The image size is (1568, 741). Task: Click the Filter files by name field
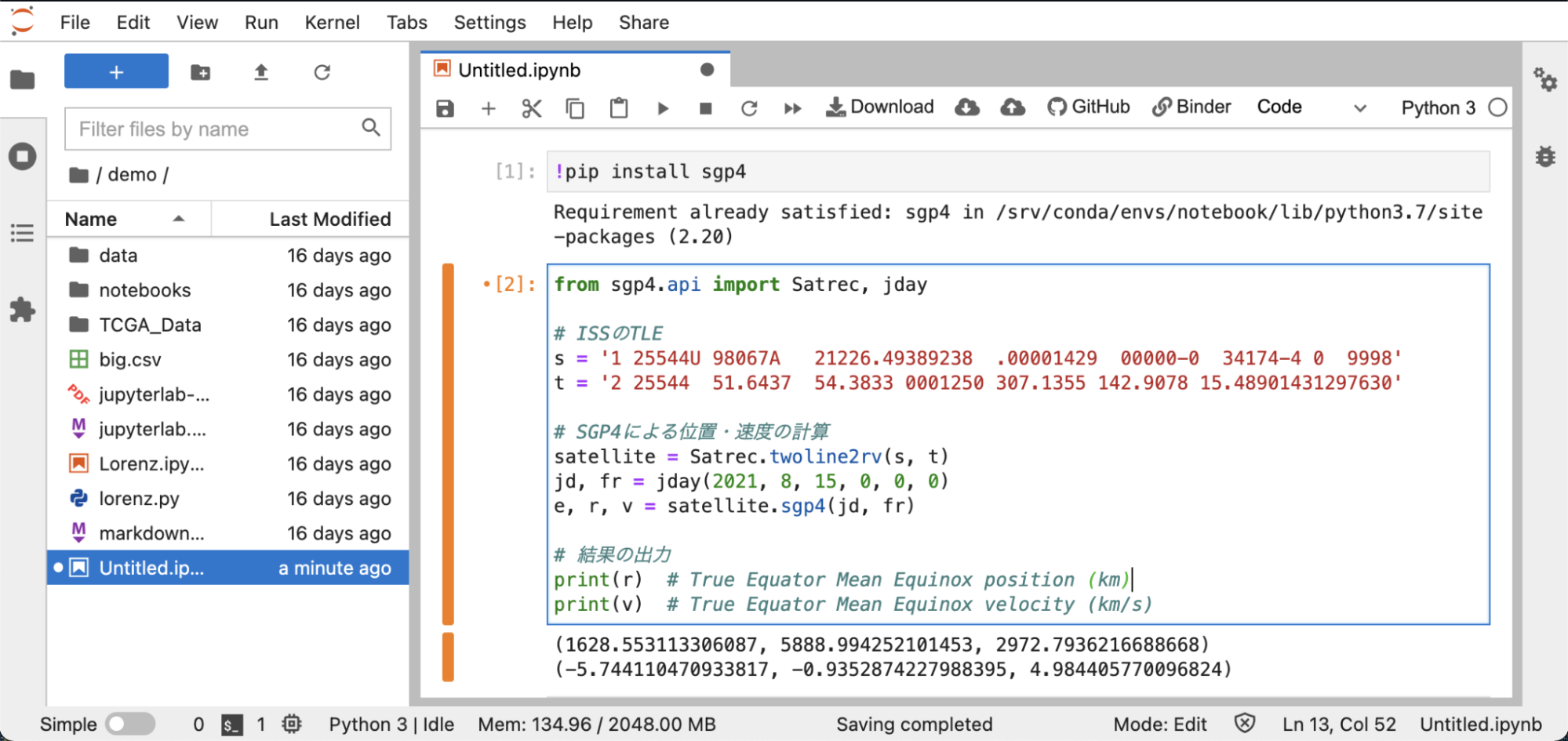coord(227,129)
